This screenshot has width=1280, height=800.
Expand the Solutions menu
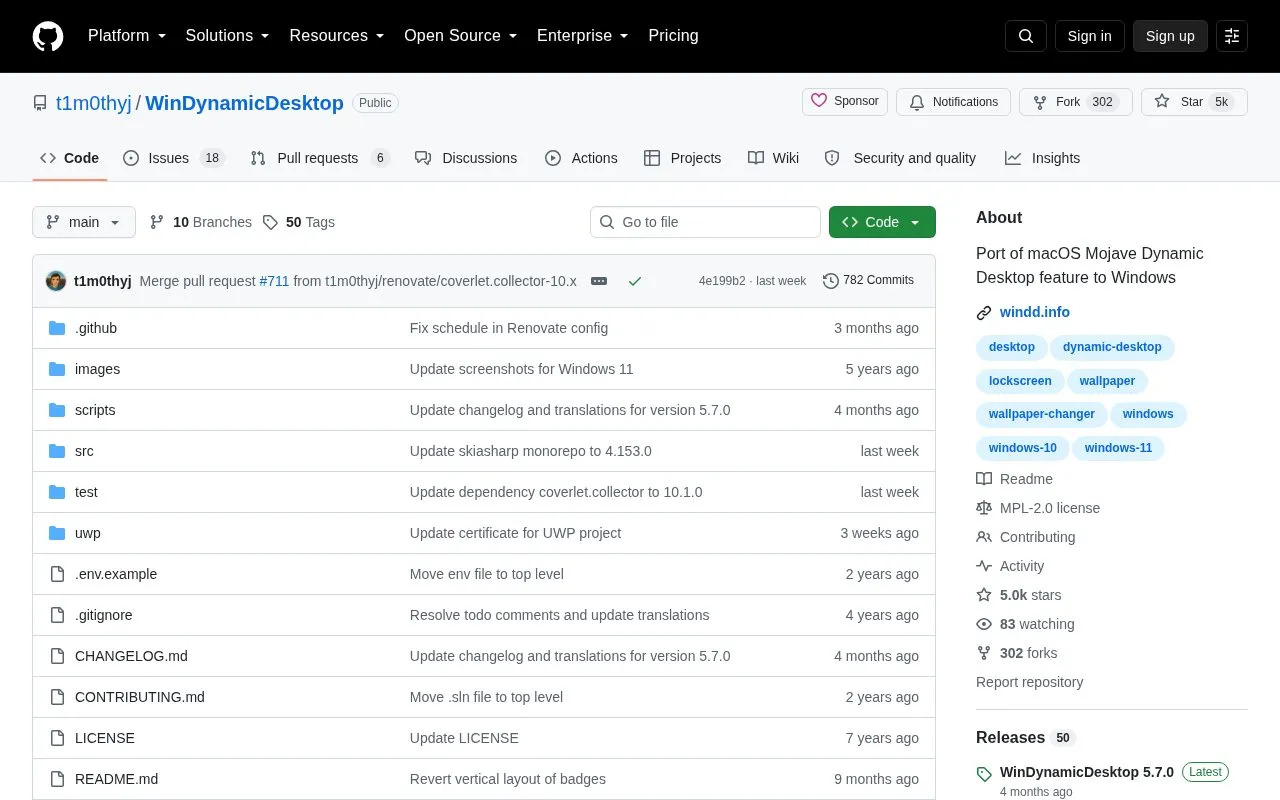[x=228, y=36]
